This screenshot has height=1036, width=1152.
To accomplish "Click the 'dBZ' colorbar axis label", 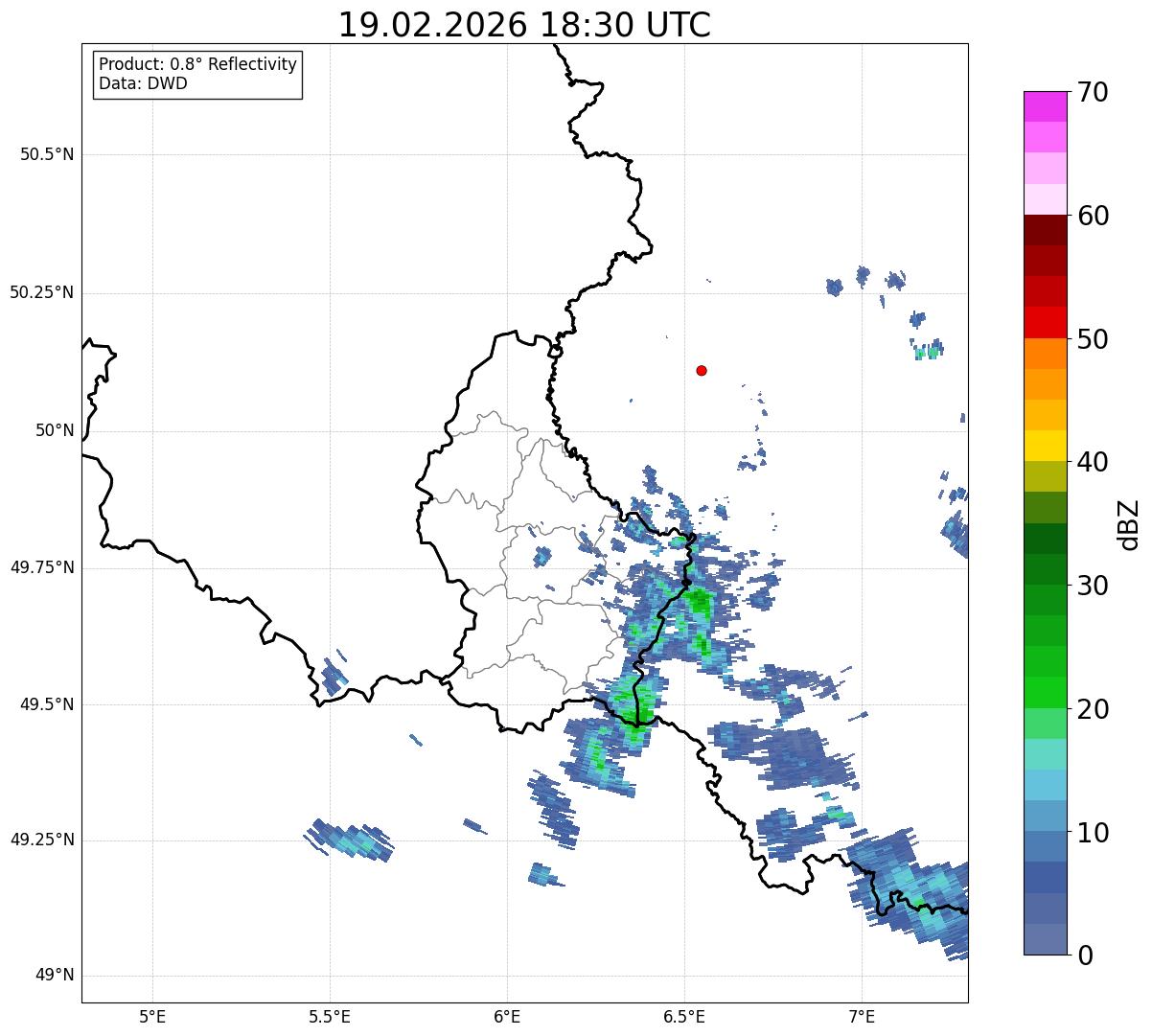I will (x=1129, y=523).
